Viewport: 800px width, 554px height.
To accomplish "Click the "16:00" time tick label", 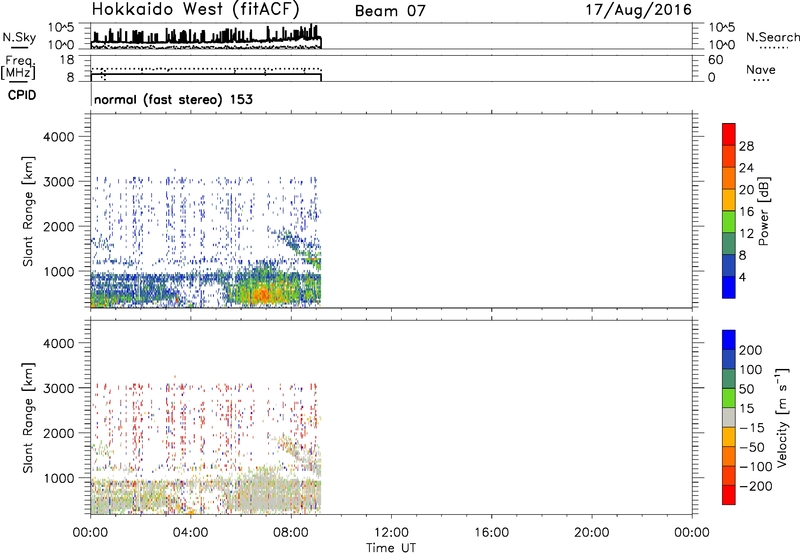I will coord(491,533).
